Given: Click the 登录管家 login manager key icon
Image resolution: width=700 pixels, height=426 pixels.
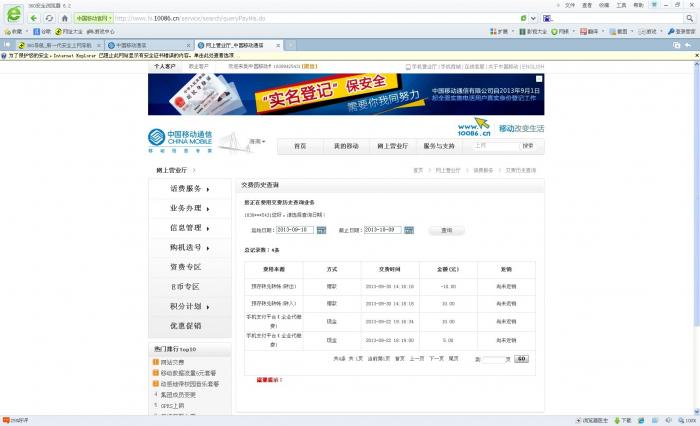Looking at the screenshot, I should pyautogui.click(x=682, y=32).
